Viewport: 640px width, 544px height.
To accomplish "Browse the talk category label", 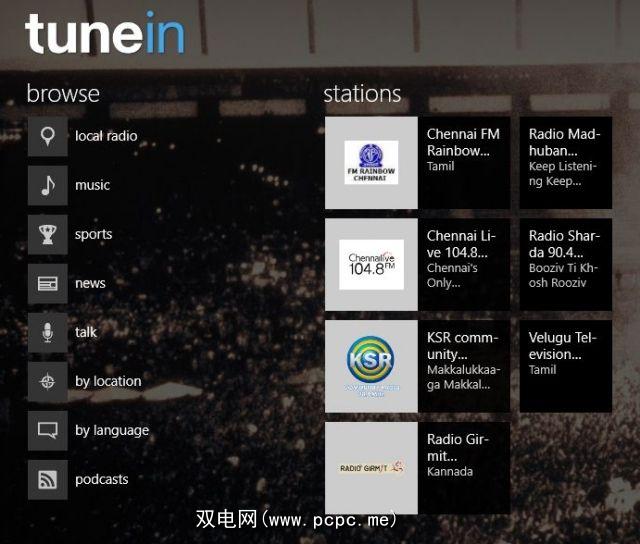I will pos(86,332).
